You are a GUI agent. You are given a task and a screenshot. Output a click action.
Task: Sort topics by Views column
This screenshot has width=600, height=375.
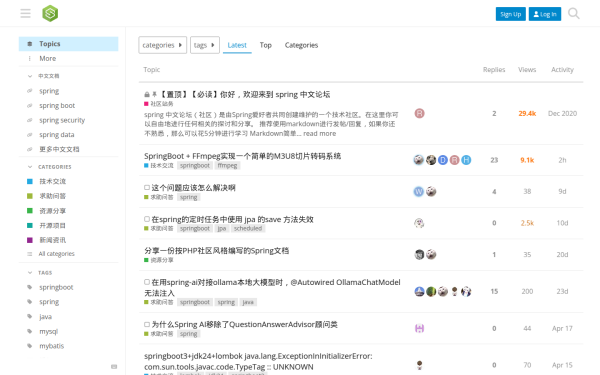[527, 70]
